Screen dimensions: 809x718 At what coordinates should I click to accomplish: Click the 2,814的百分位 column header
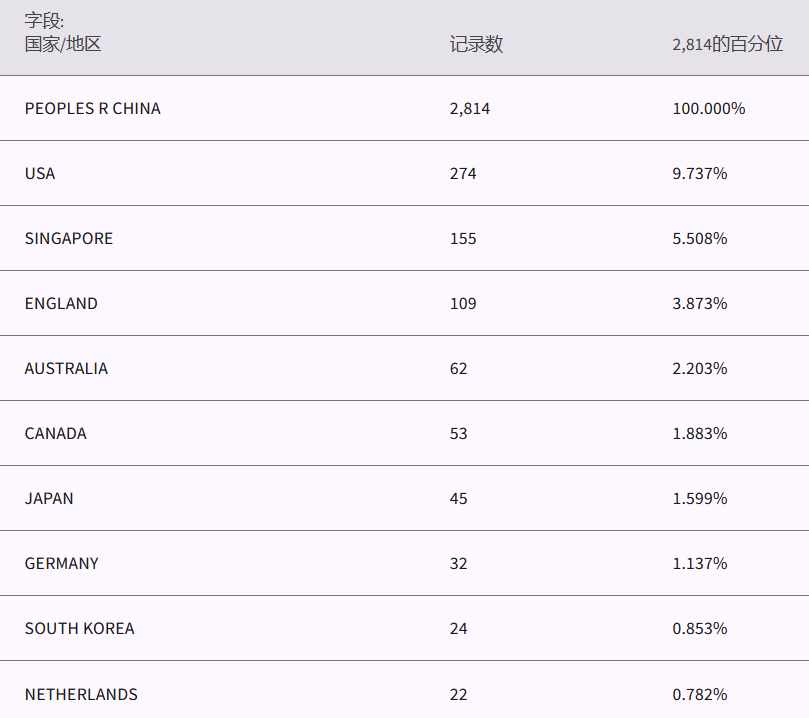(x=727, y=44)
